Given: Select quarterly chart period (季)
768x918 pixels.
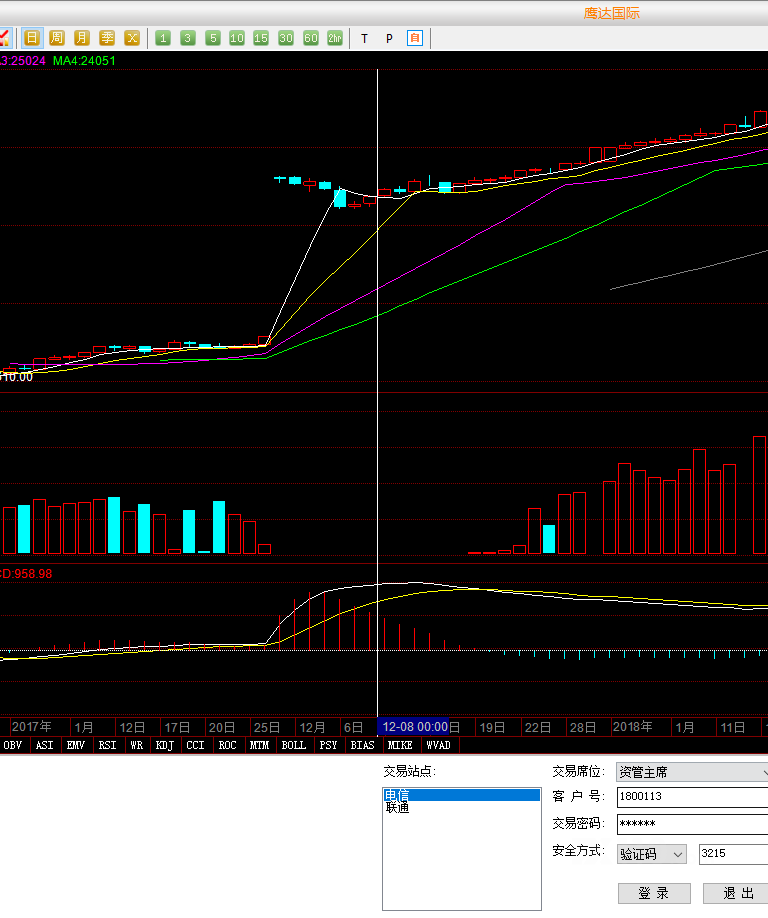Looking at the screenshot, I should (107, 38).
